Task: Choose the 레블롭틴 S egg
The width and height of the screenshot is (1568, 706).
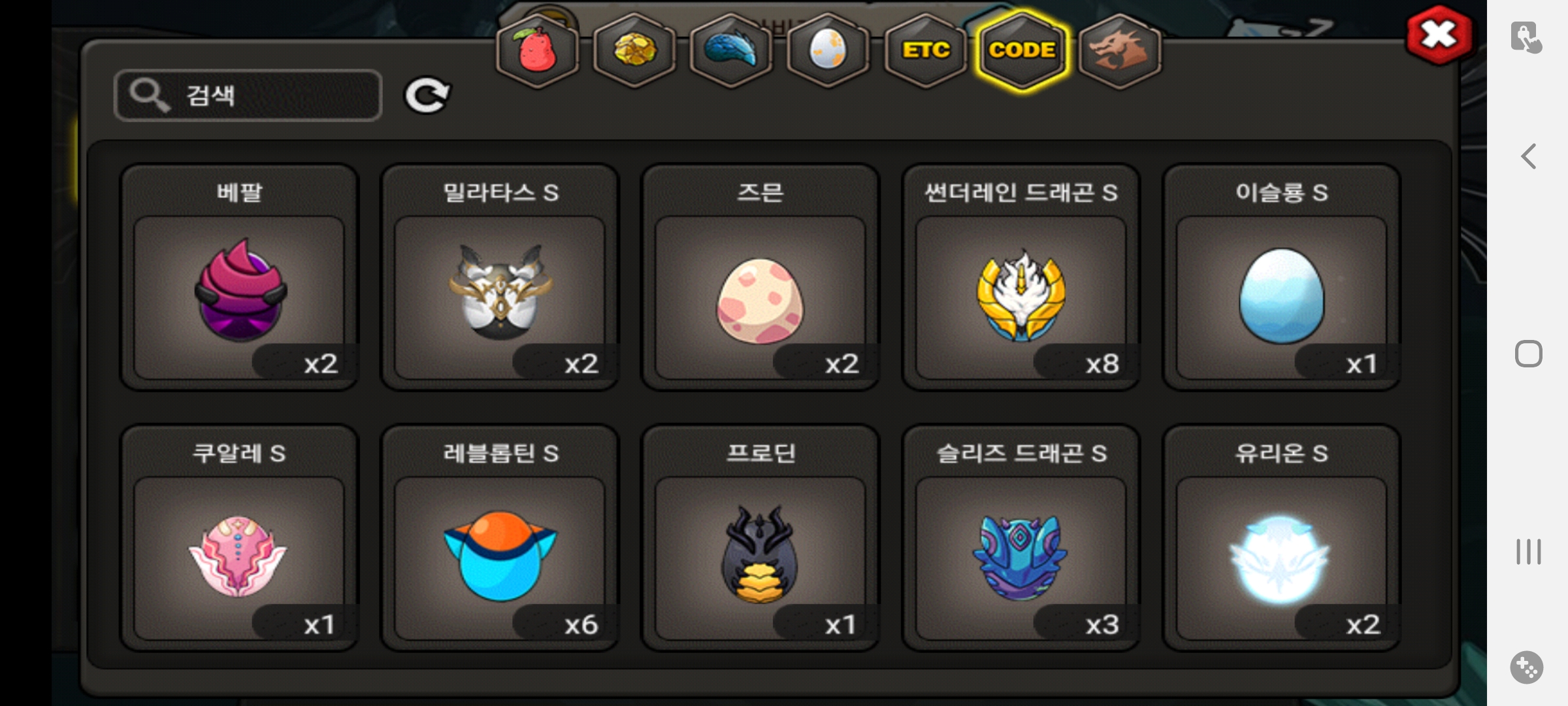Action: (500, 538)
